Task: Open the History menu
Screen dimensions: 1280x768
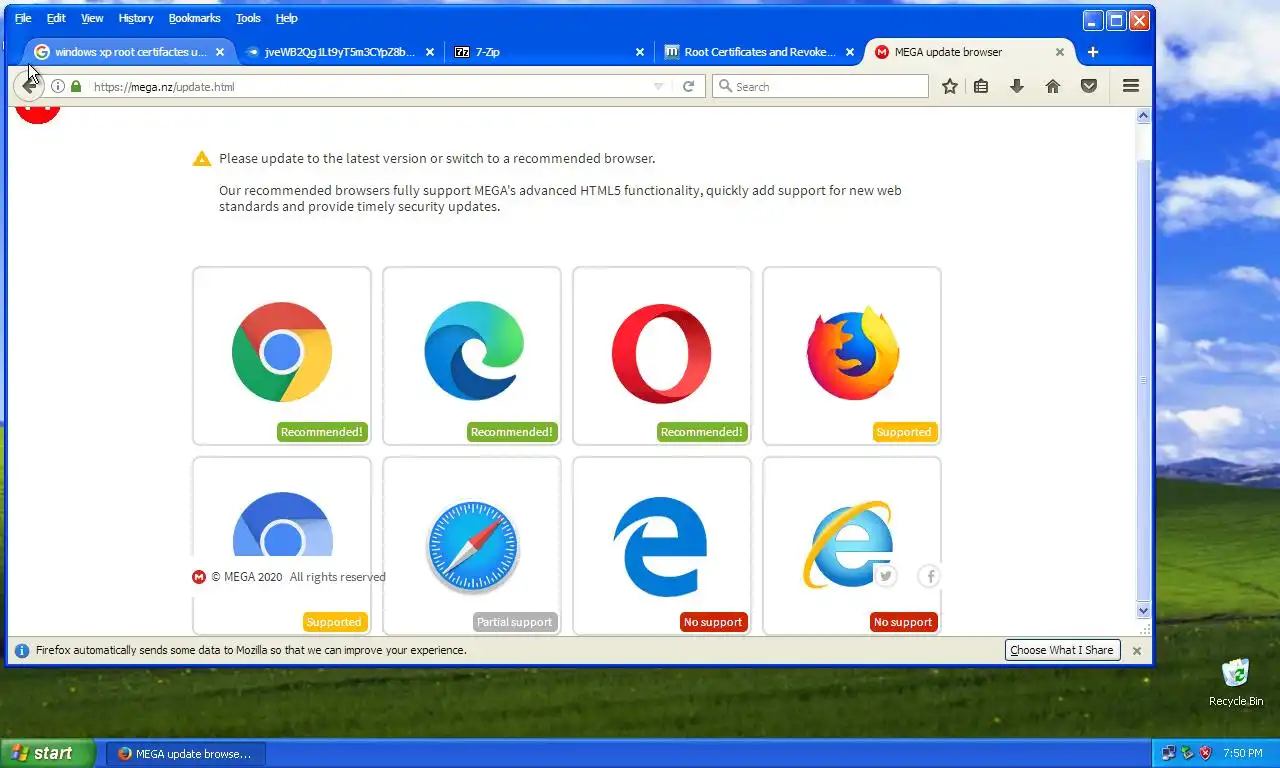Action: [136, 18]
